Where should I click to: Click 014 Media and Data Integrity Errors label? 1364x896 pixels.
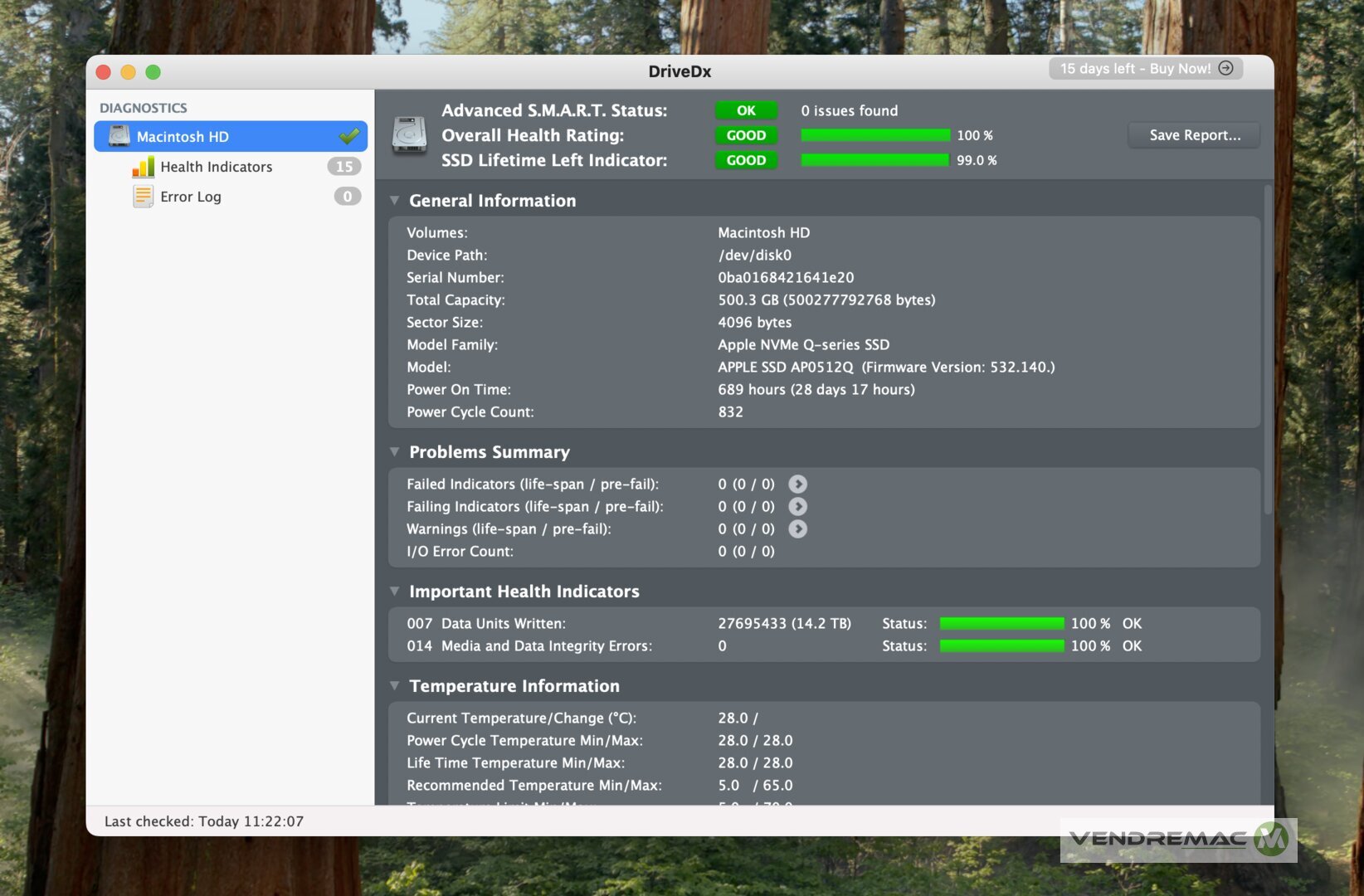529,645
